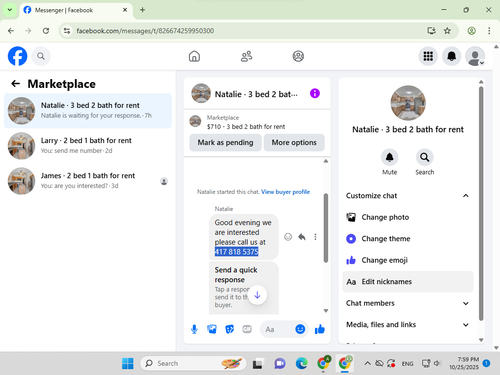Image resolution: width=500 pixels, height=375 pixels.
Task: Open the Chrome profile icon
Action: (x=471, y=31)
